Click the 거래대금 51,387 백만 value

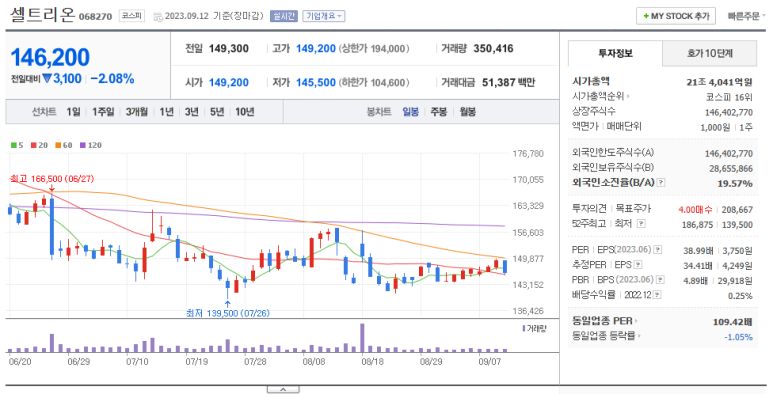pos(508,82)
